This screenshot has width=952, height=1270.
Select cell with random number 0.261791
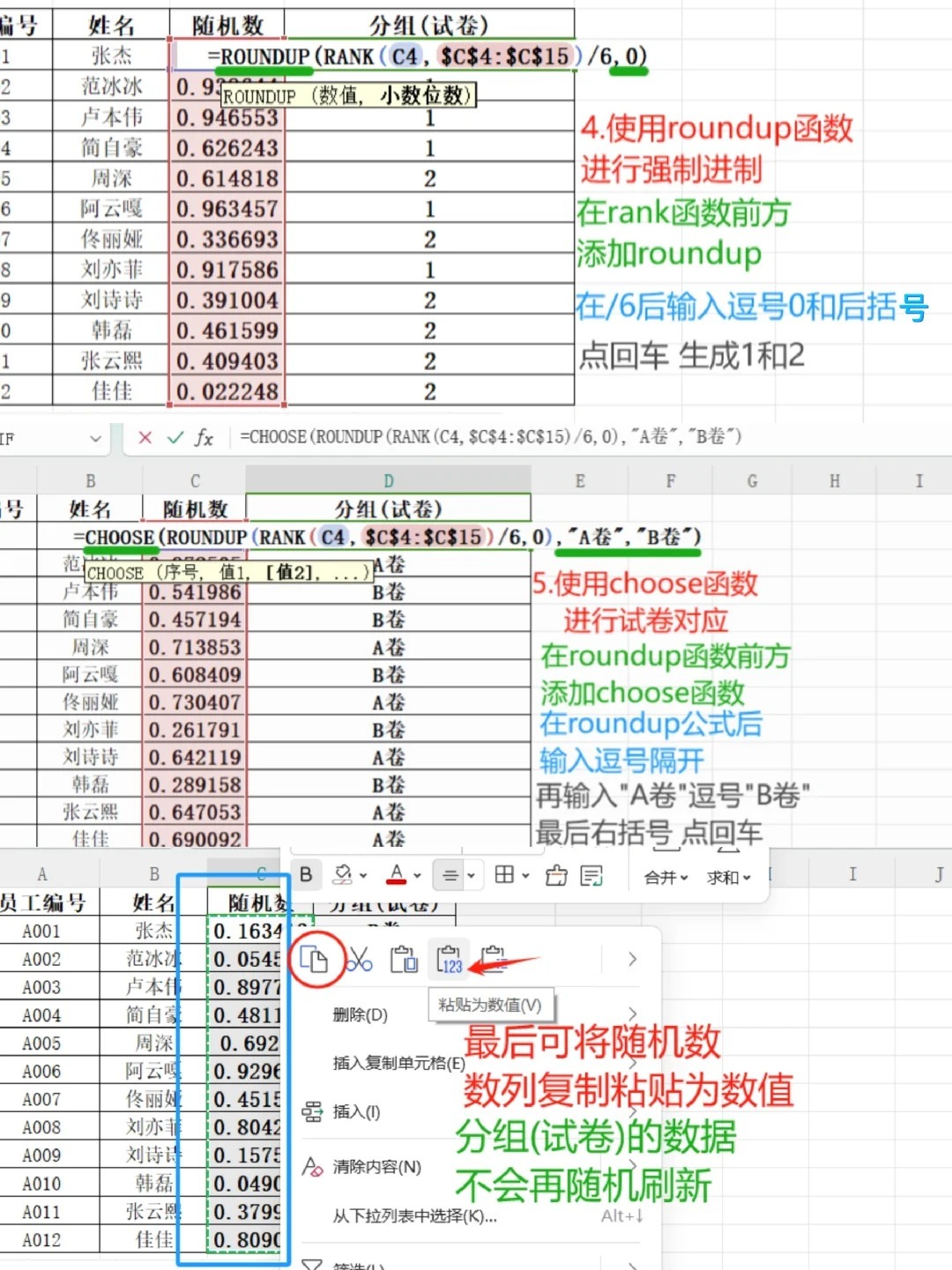pos(194,730)
